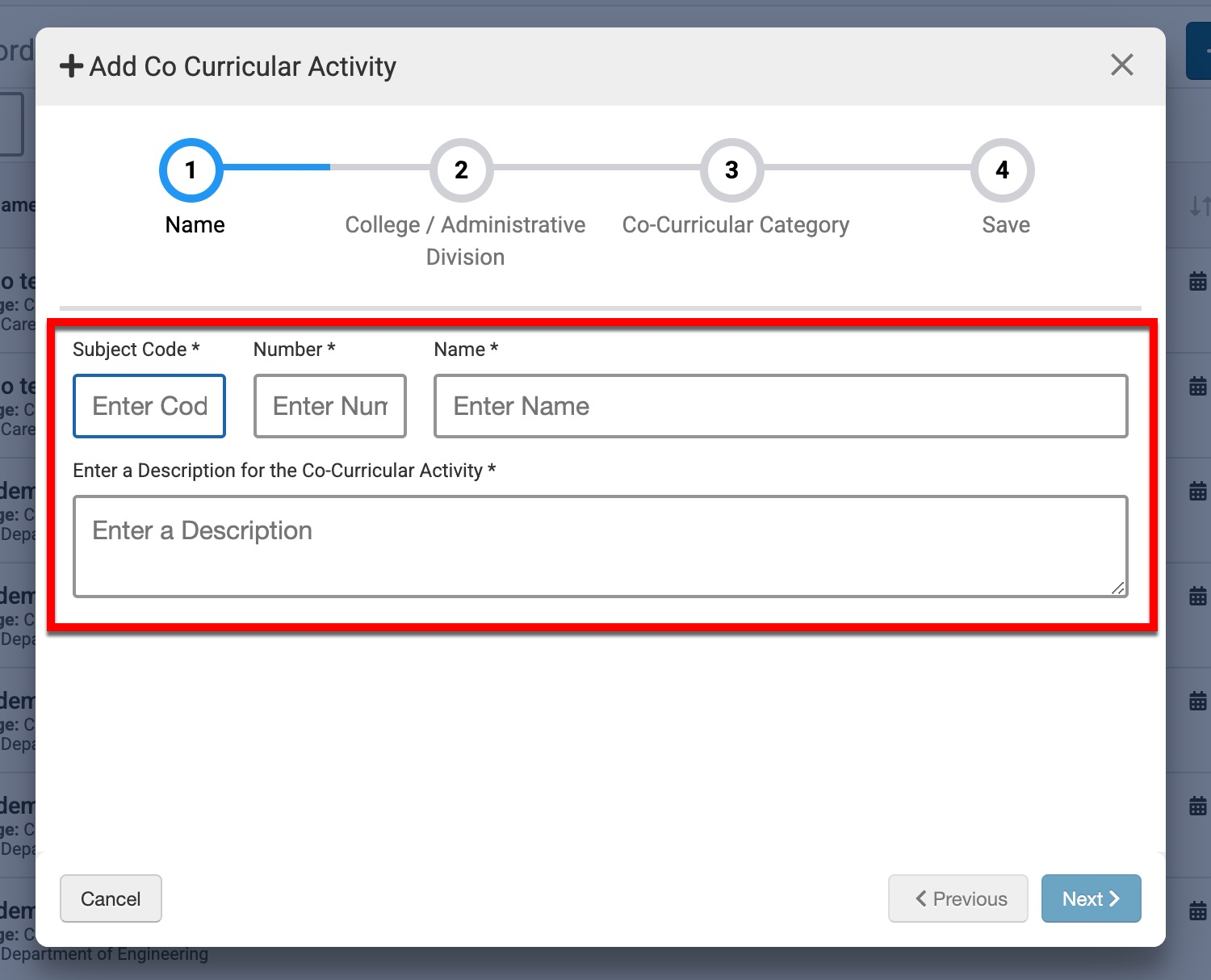The height and width of the screenshot is (980, 1211).
Task: Focus the Subject Code field
Action: [149, 406]
